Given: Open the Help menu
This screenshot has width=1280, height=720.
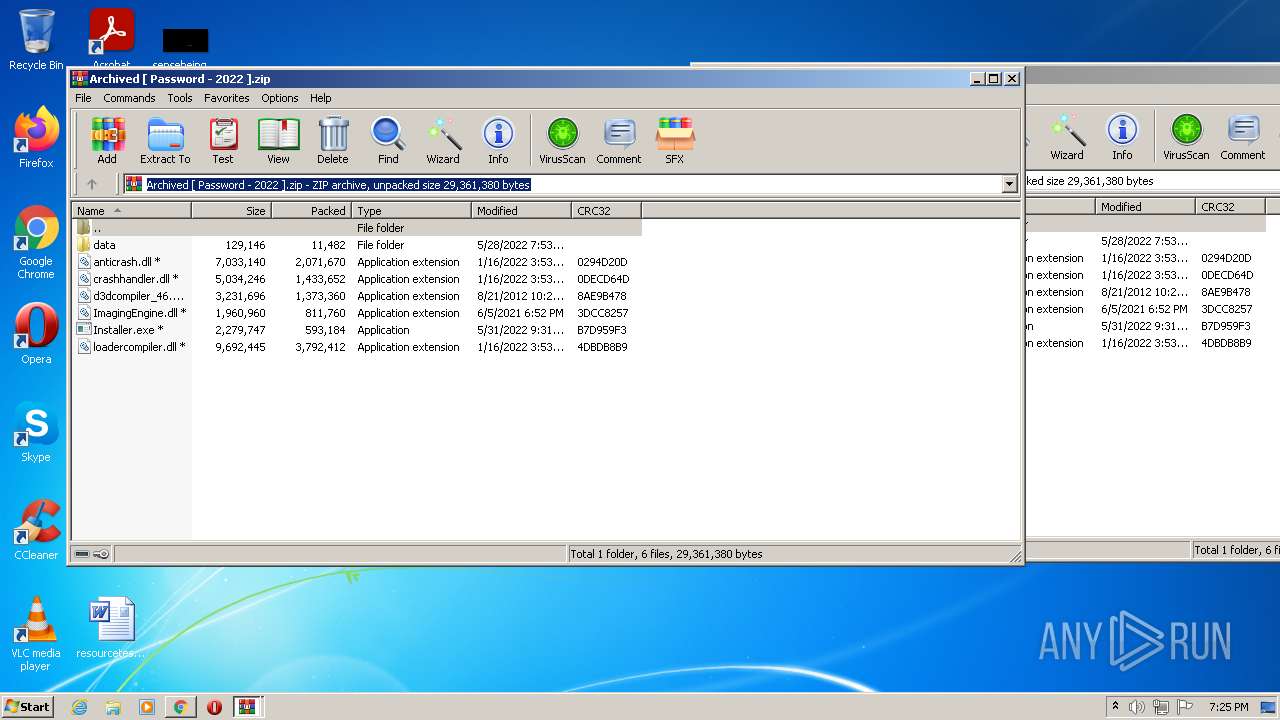Looking at the screenshot, I should pos(320,98).
